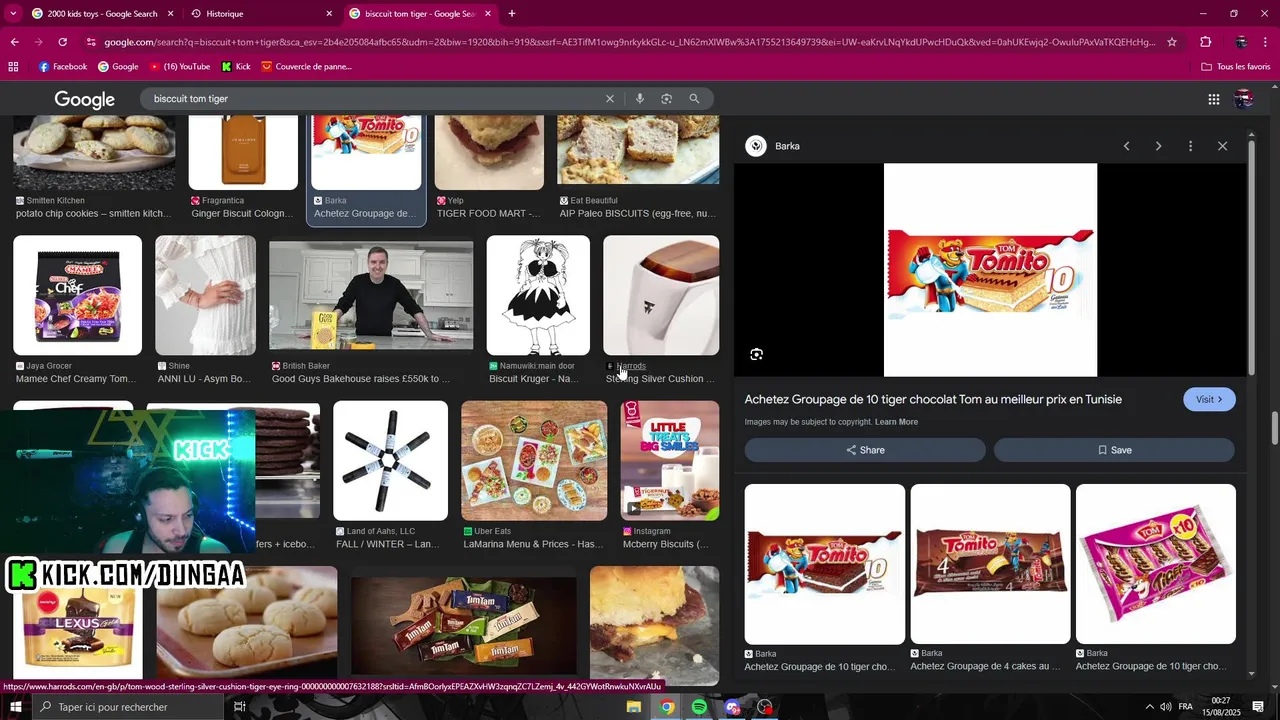Viewport: 1280px width, 720px height.
Task: Reload the page
Action: pos(62,42)
